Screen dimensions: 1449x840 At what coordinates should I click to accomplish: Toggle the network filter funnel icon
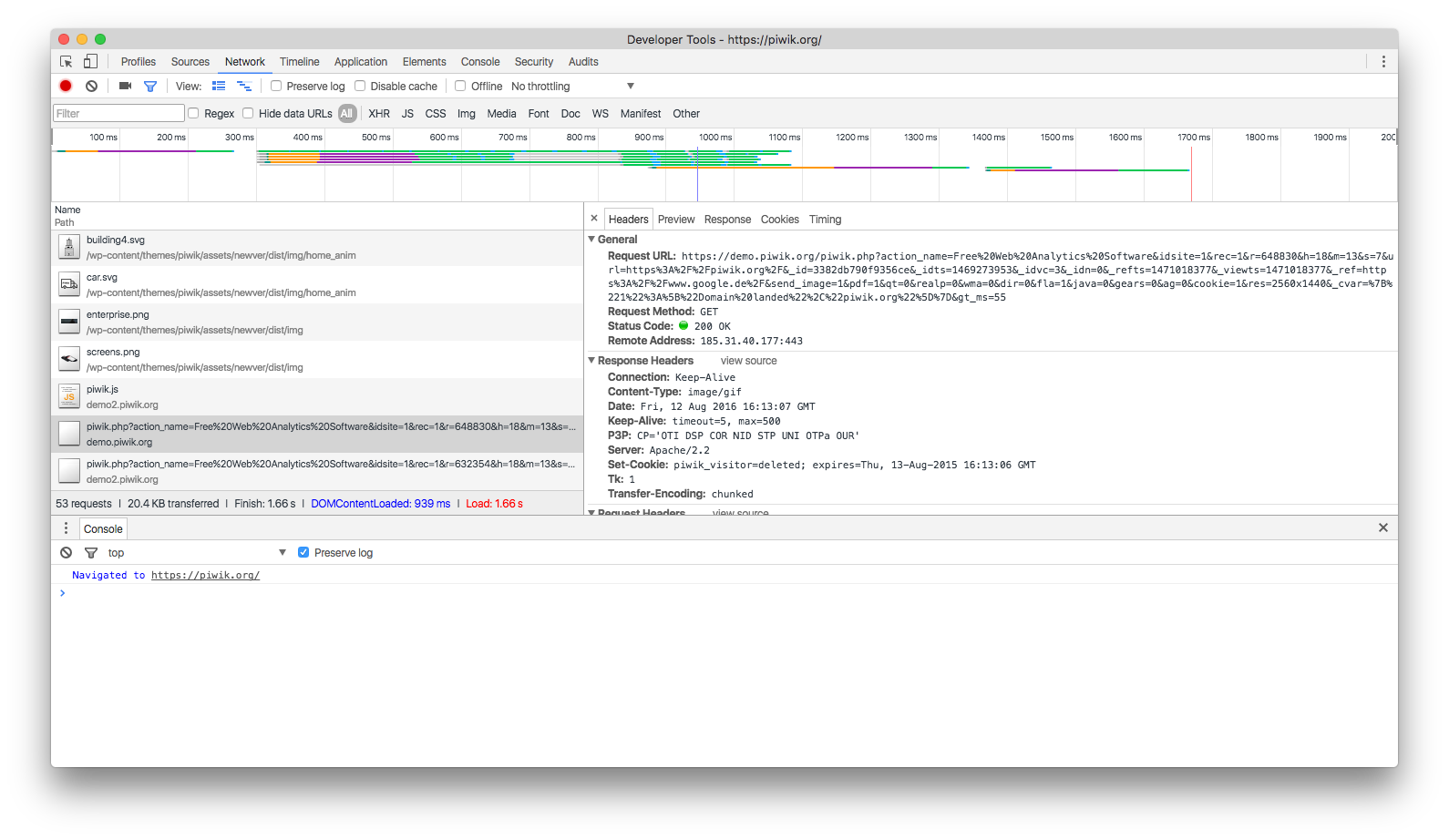150,87
